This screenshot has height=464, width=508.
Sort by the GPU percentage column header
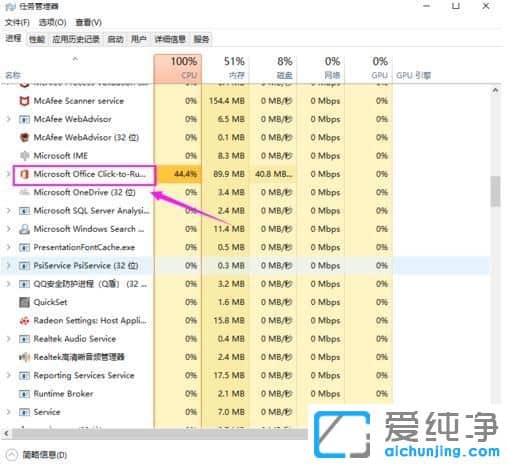[369, 68]
